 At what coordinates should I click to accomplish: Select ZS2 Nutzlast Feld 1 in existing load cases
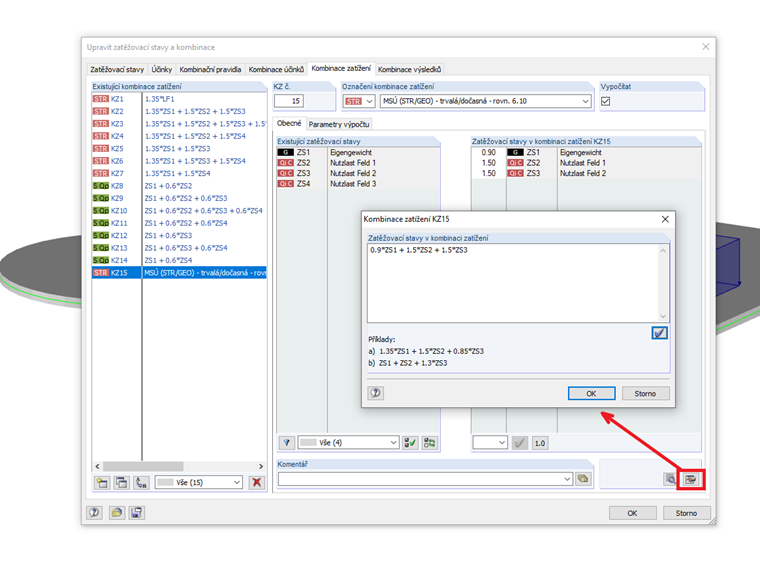pyautogui.click(x=358, y=163)
